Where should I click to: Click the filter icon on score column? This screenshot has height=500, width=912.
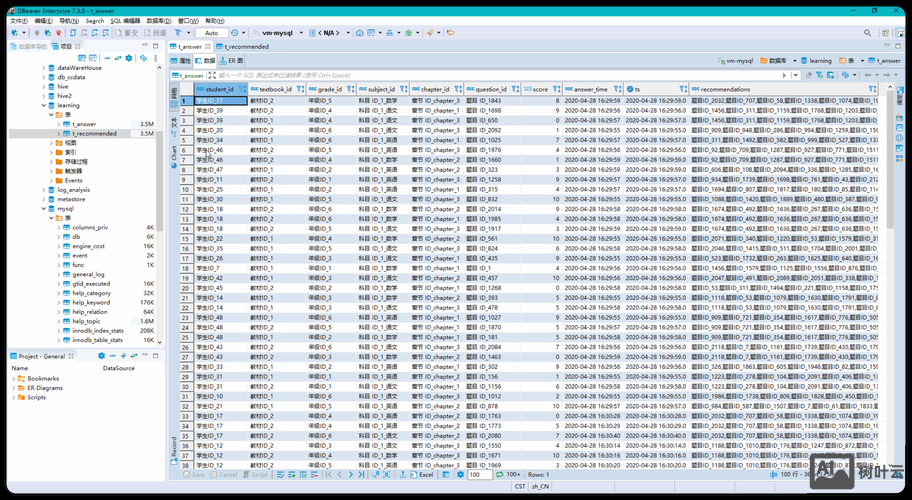555,89
